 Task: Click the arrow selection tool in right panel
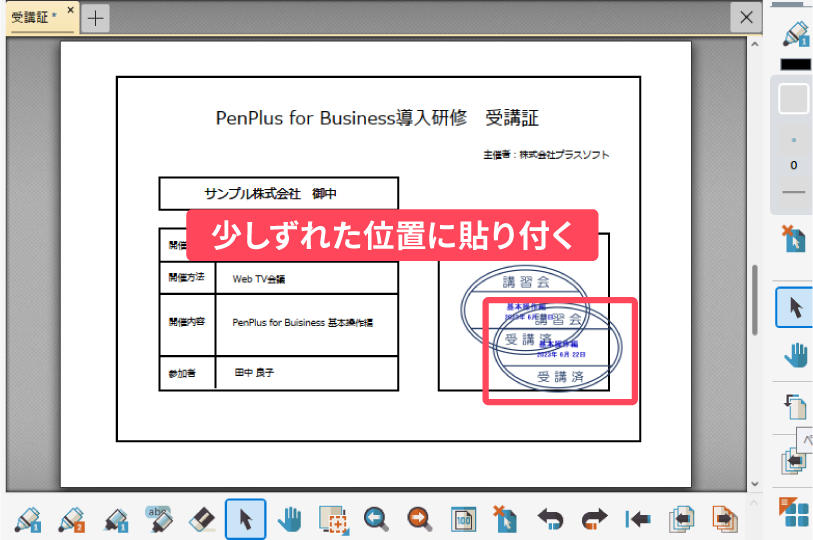click(795, 308)
